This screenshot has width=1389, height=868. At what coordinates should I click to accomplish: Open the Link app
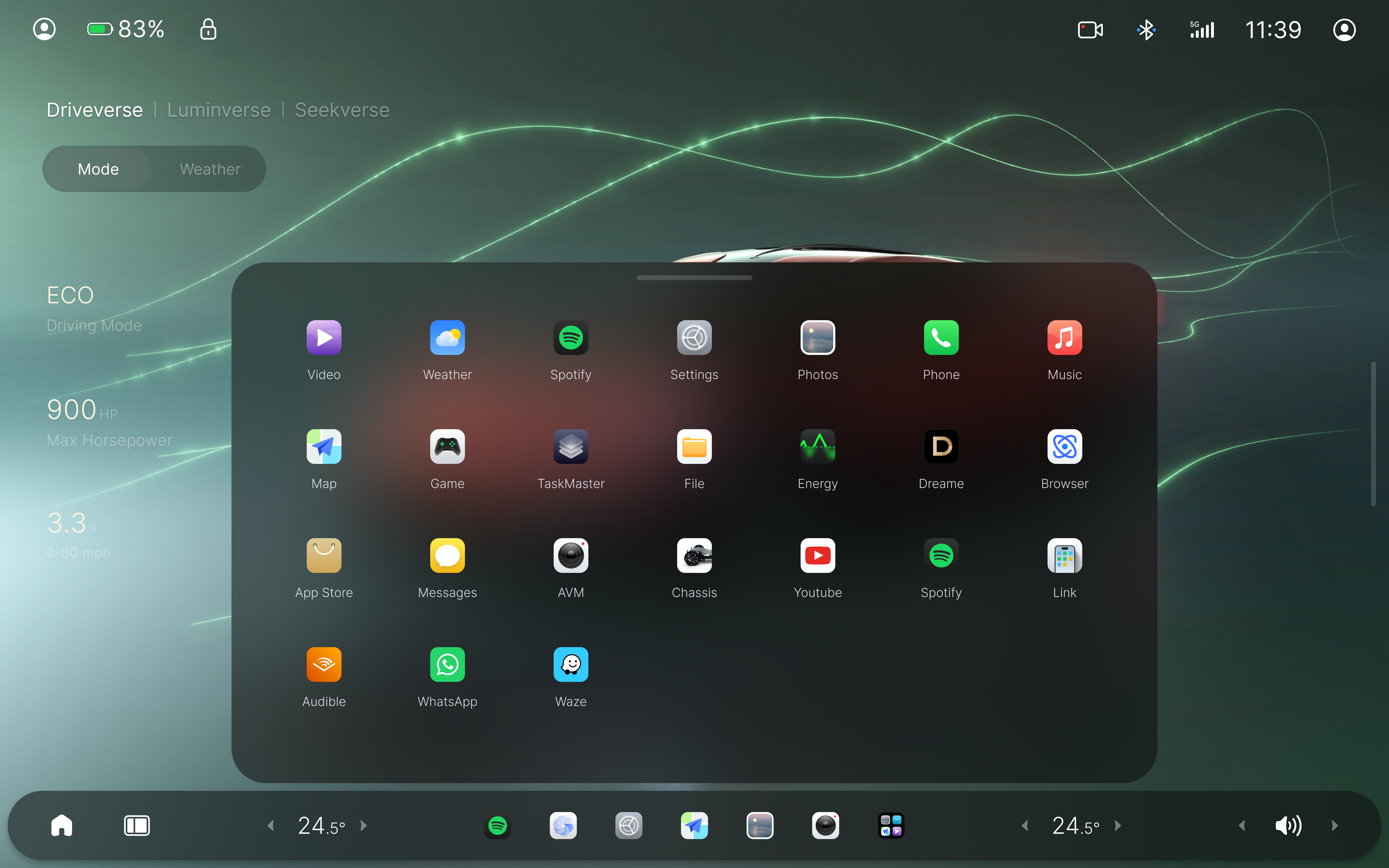(x=1064, y=556)
